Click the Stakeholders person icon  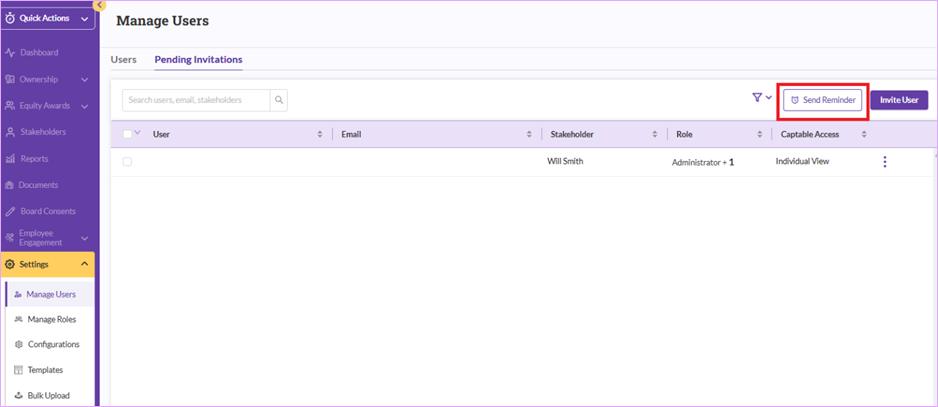(x=10, y=132)
